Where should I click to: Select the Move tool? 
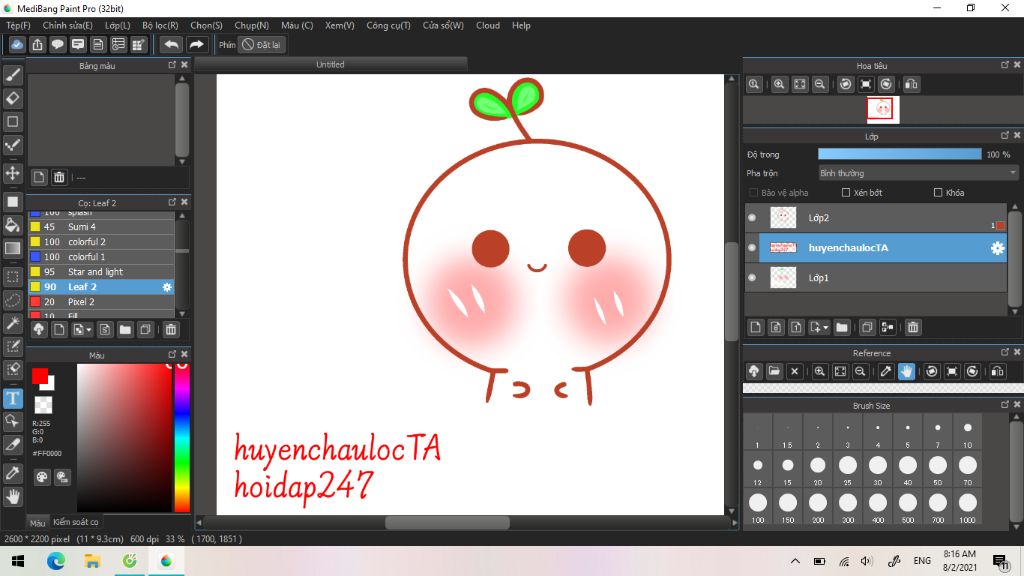coord(12,173)
